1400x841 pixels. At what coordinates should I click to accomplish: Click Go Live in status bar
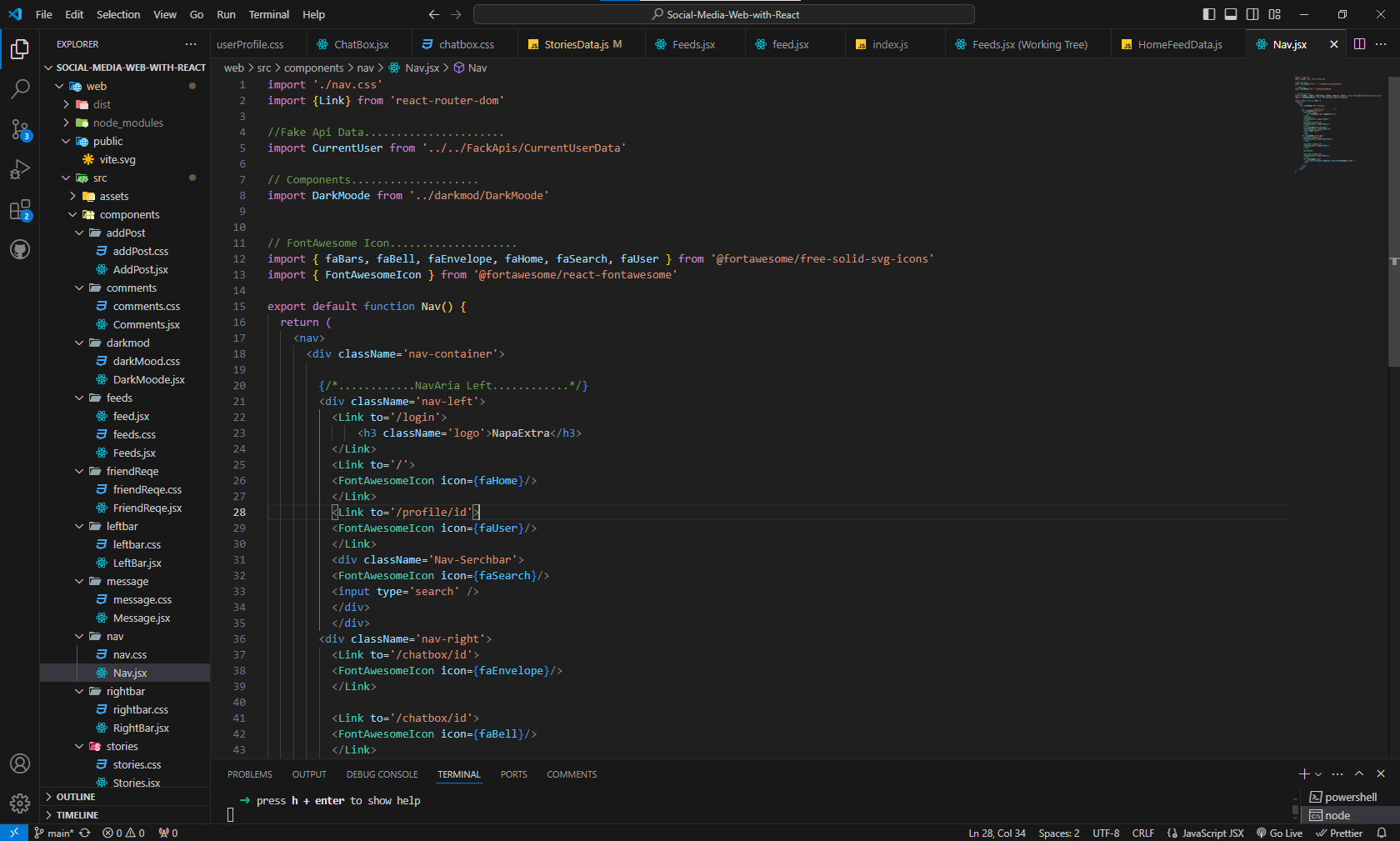(x=1279, y=833)
